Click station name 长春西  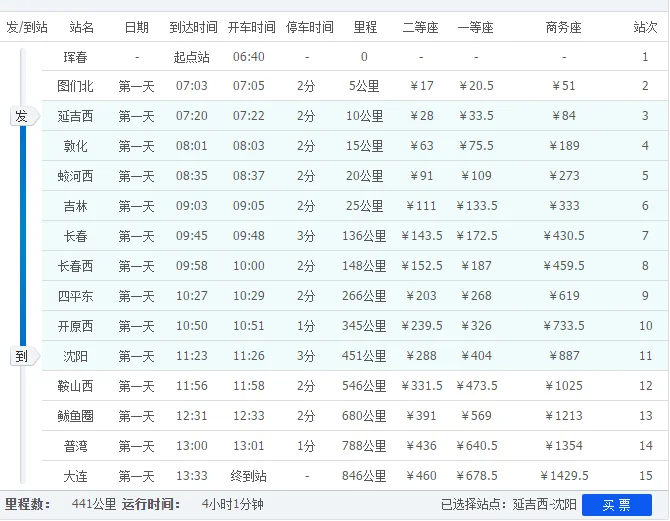tap(75, 266)
